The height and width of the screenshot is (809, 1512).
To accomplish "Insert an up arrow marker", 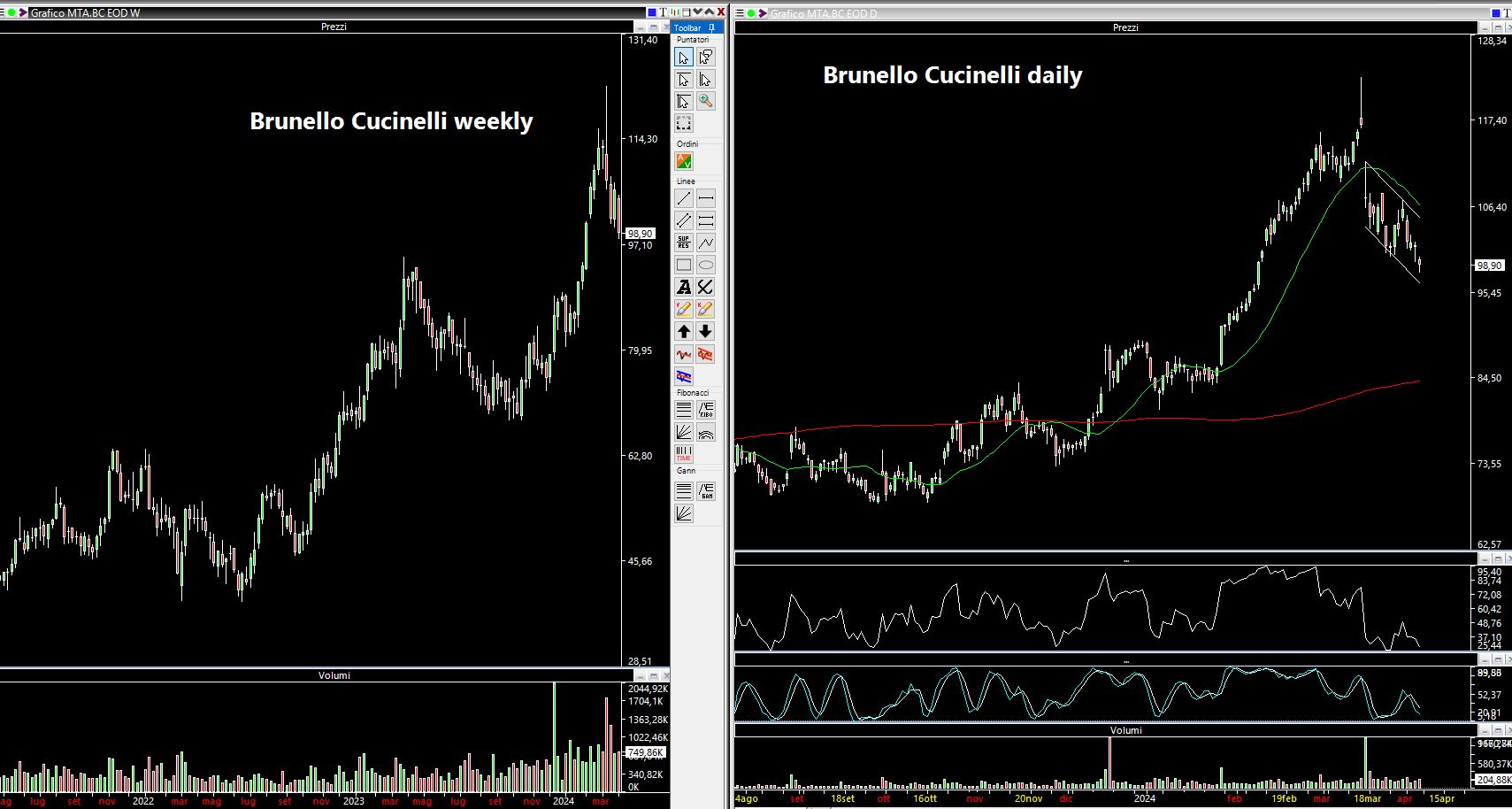I will point(683,331).
